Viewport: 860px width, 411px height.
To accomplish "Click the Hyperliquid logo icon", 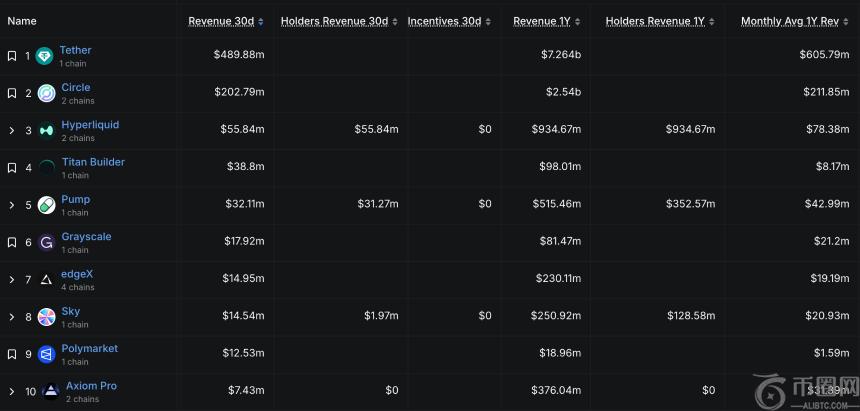I will (x=46, y=130).
